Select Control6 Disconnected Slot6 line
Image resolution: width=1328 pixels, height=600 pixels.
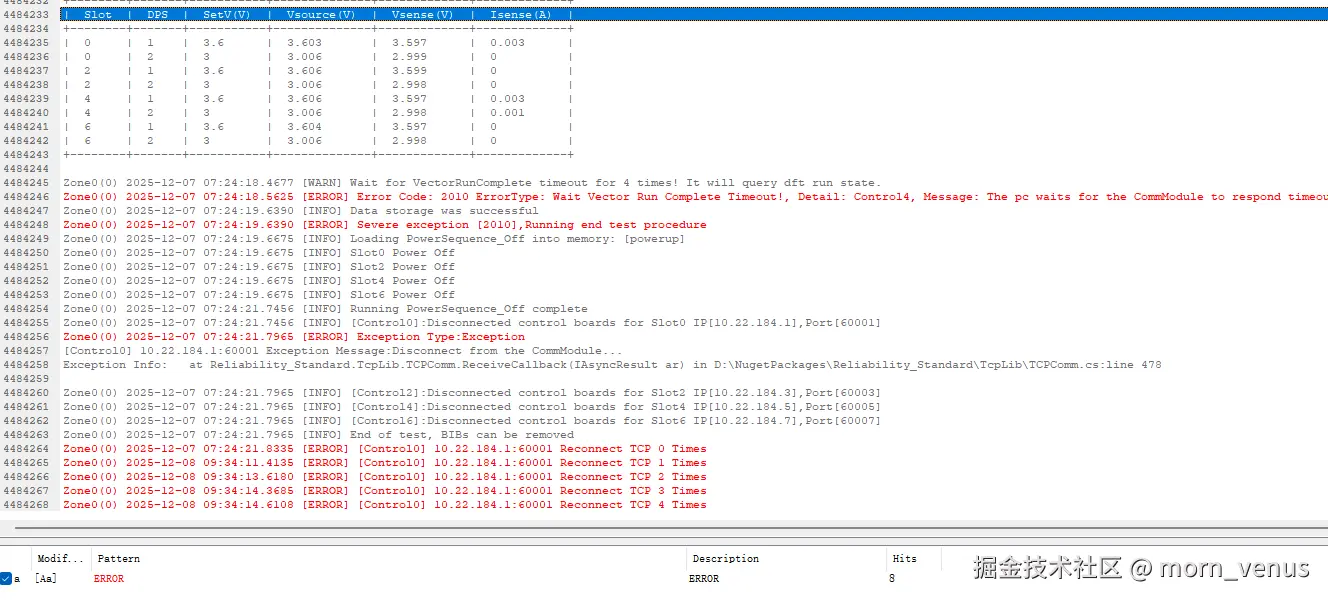click(x=472, y=421)
